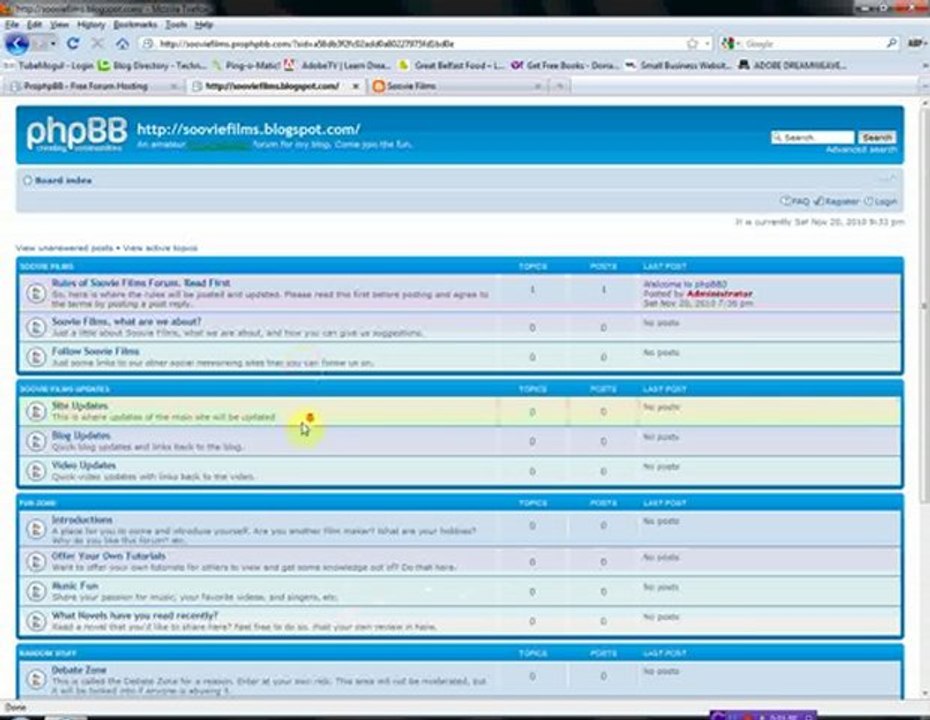Click the forum search input field
The image size is (930, 720).
(x=812, y=138)
